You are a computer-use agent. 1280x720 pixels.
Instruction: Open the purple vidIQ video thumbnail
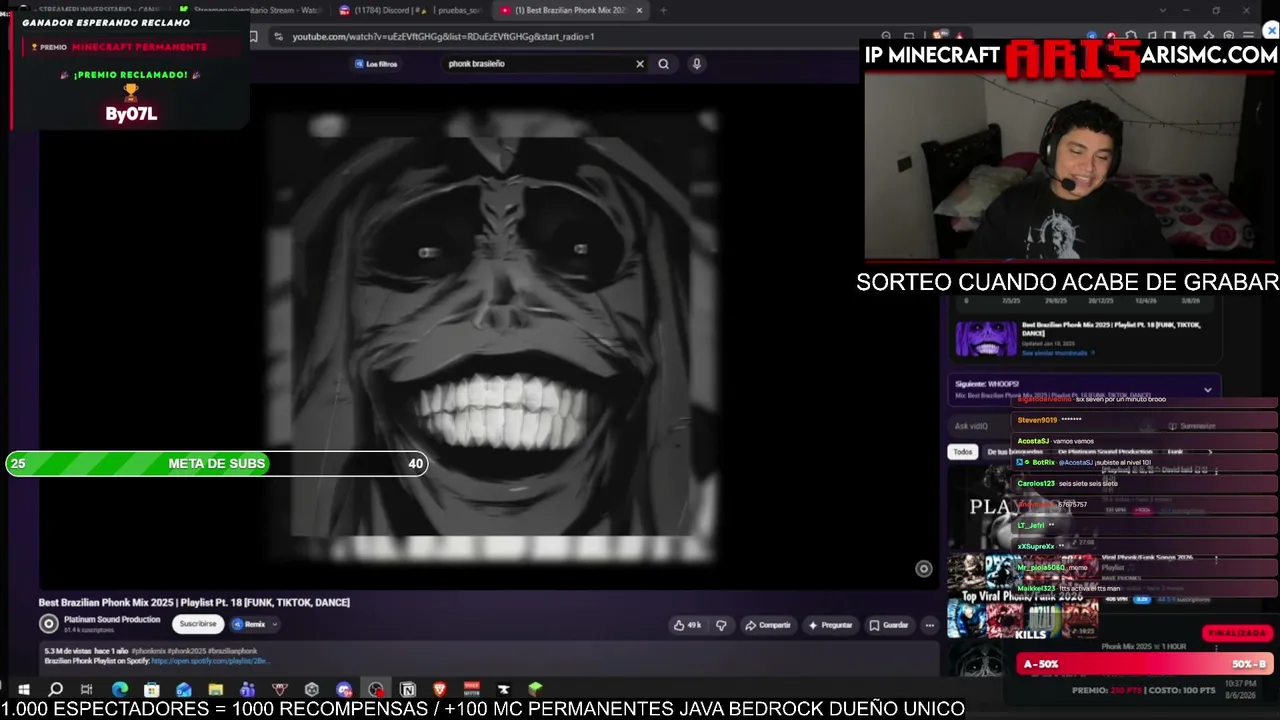click(x=986, y=339)
